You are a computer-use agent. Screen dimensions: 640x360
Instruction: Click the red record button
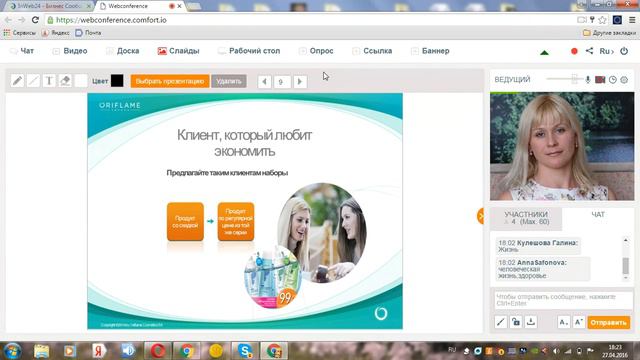[574, 51]
